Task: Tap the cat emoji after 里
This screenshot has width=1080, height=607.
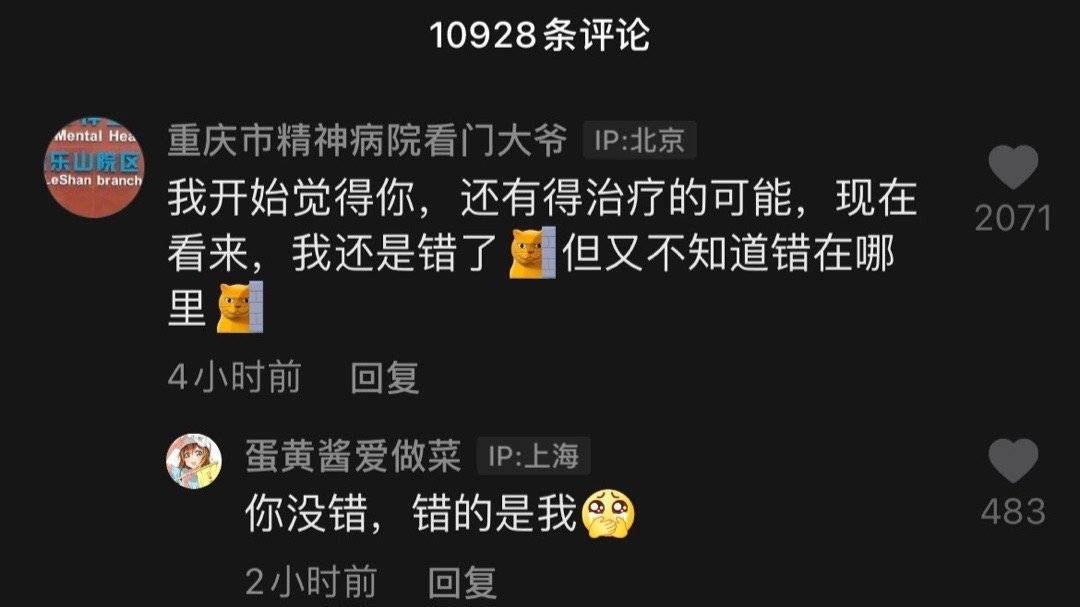Action: point(240,307)
